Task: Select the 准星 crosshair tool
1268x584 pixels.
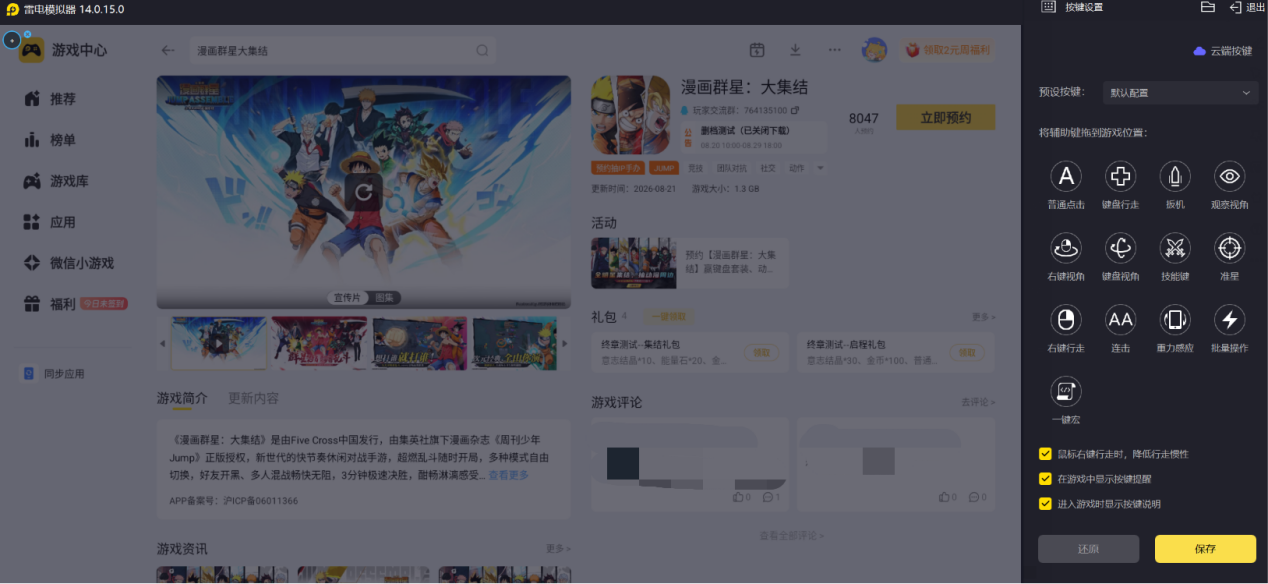Action: (1229, 248)
